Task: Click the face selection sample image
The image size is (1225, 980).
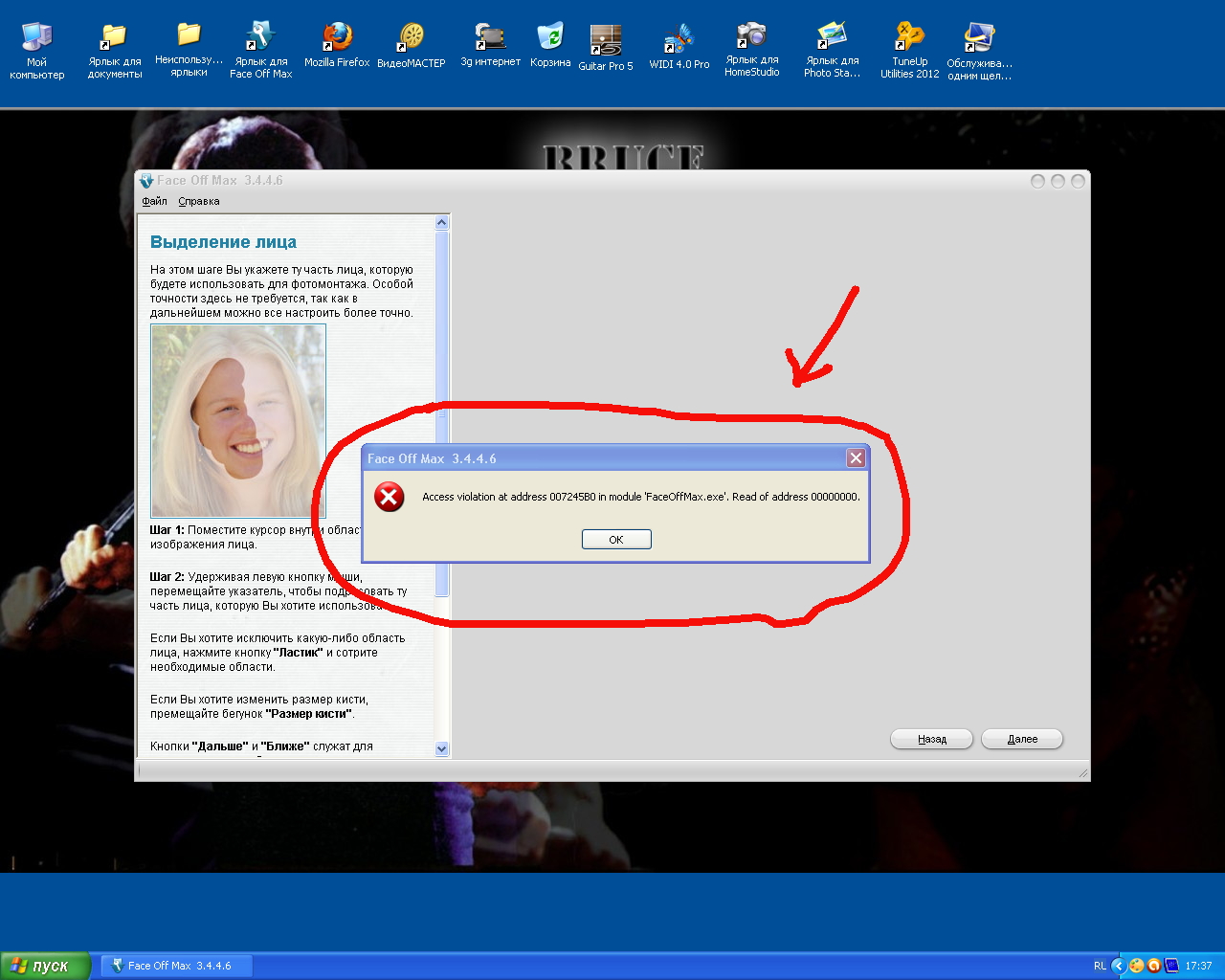Action: 238,421
